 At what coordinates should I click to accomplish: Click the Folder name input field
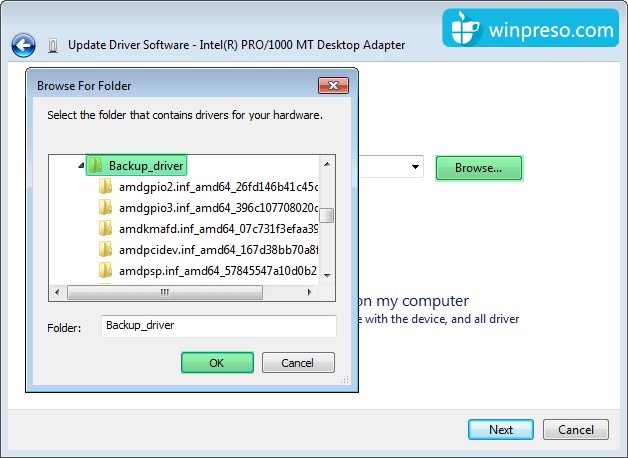pyautogui.click(x=219, y=326)
